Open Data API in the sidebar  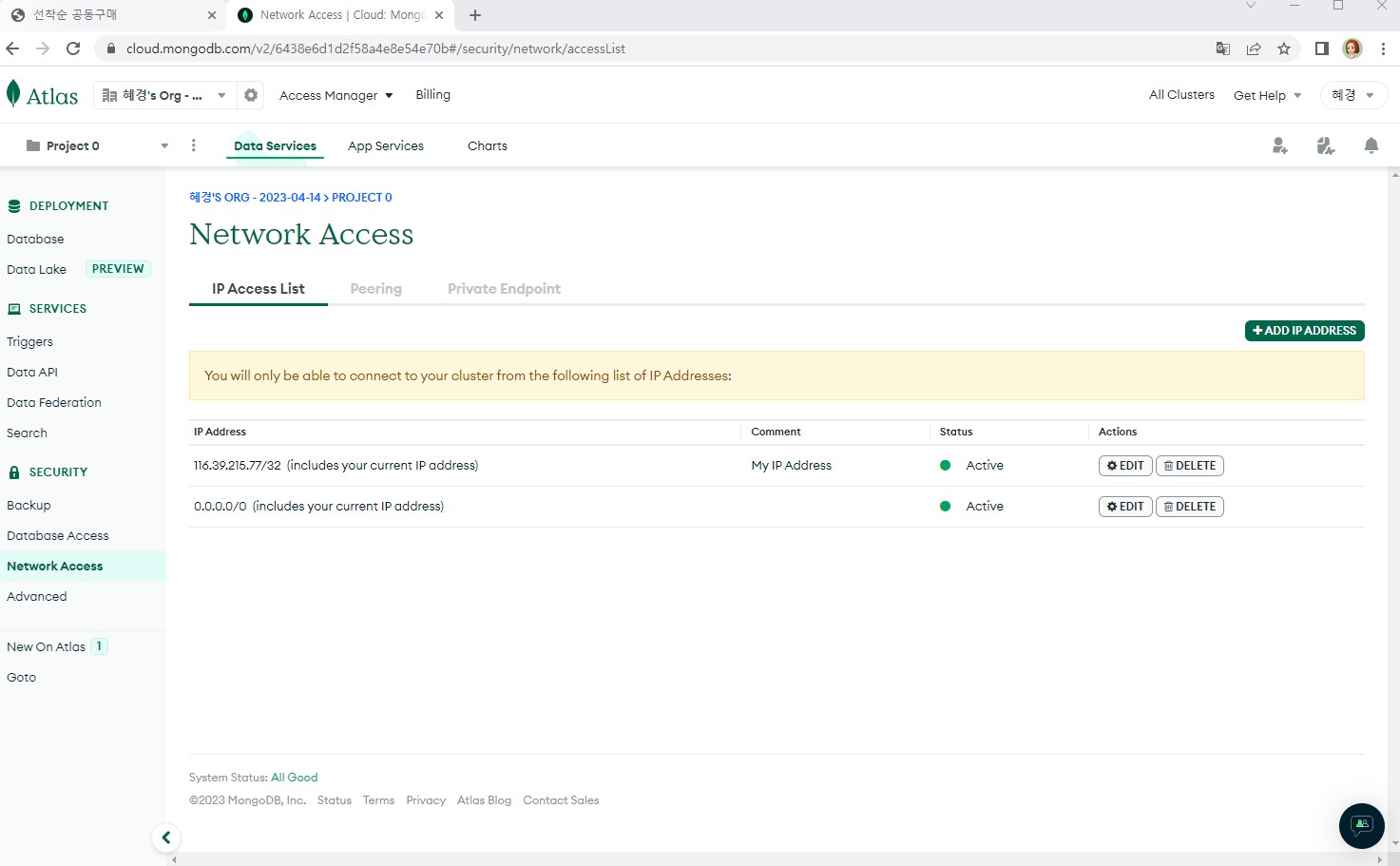(32, 372)
